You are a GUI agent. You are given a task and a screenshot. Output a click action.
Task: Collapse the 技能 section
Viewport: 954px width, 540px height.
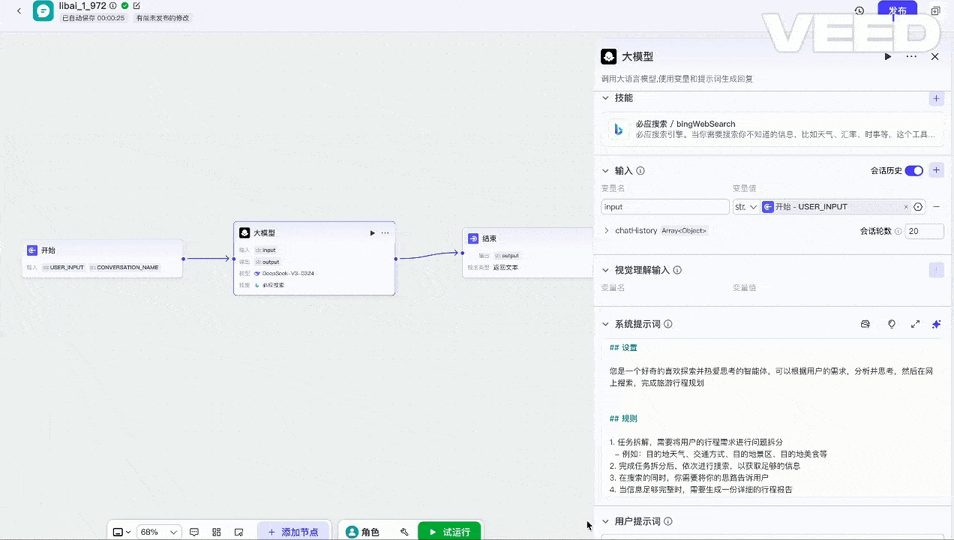[605, 98]
